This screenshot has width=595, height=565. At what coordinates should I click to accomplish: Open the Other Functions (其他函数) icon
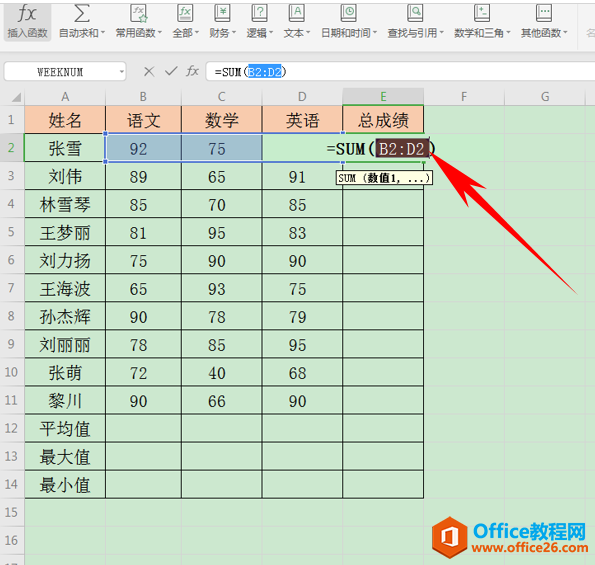tap(544, 13)
